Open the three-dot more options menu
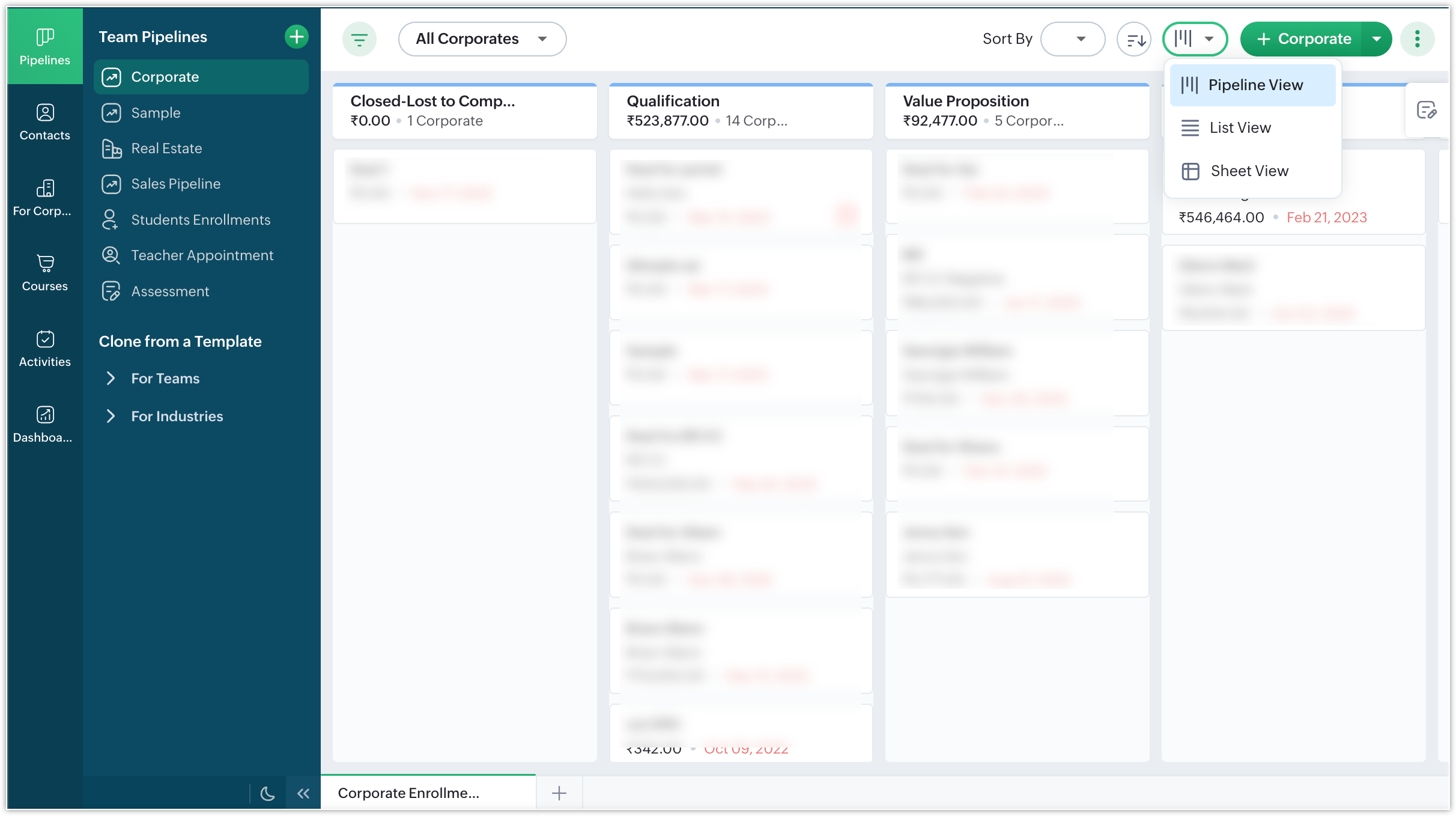1456x816 pixels. pyautogui.click(x=1417, y=39)
